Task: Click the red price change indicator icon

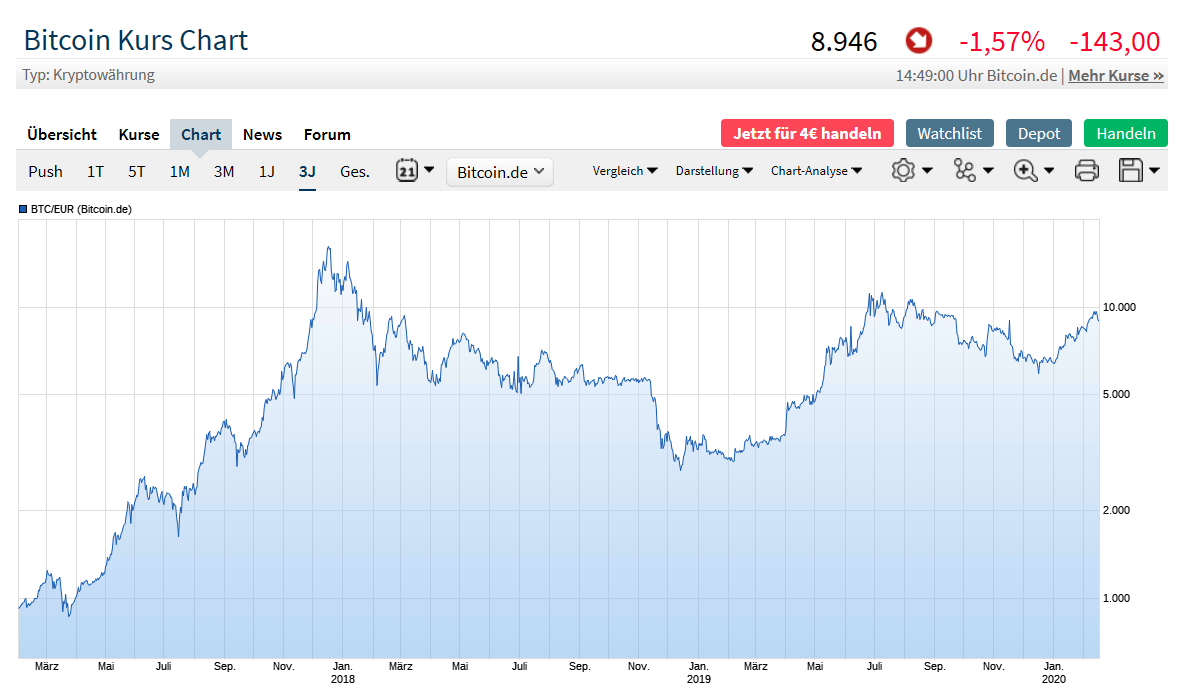Action: (918, 41)
